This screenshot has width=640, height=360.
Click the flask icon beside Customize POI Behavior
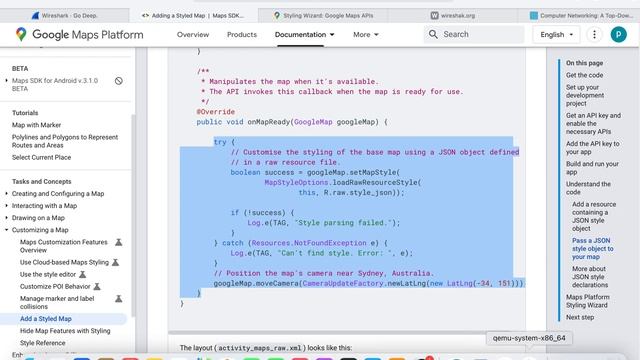point(97,287)
